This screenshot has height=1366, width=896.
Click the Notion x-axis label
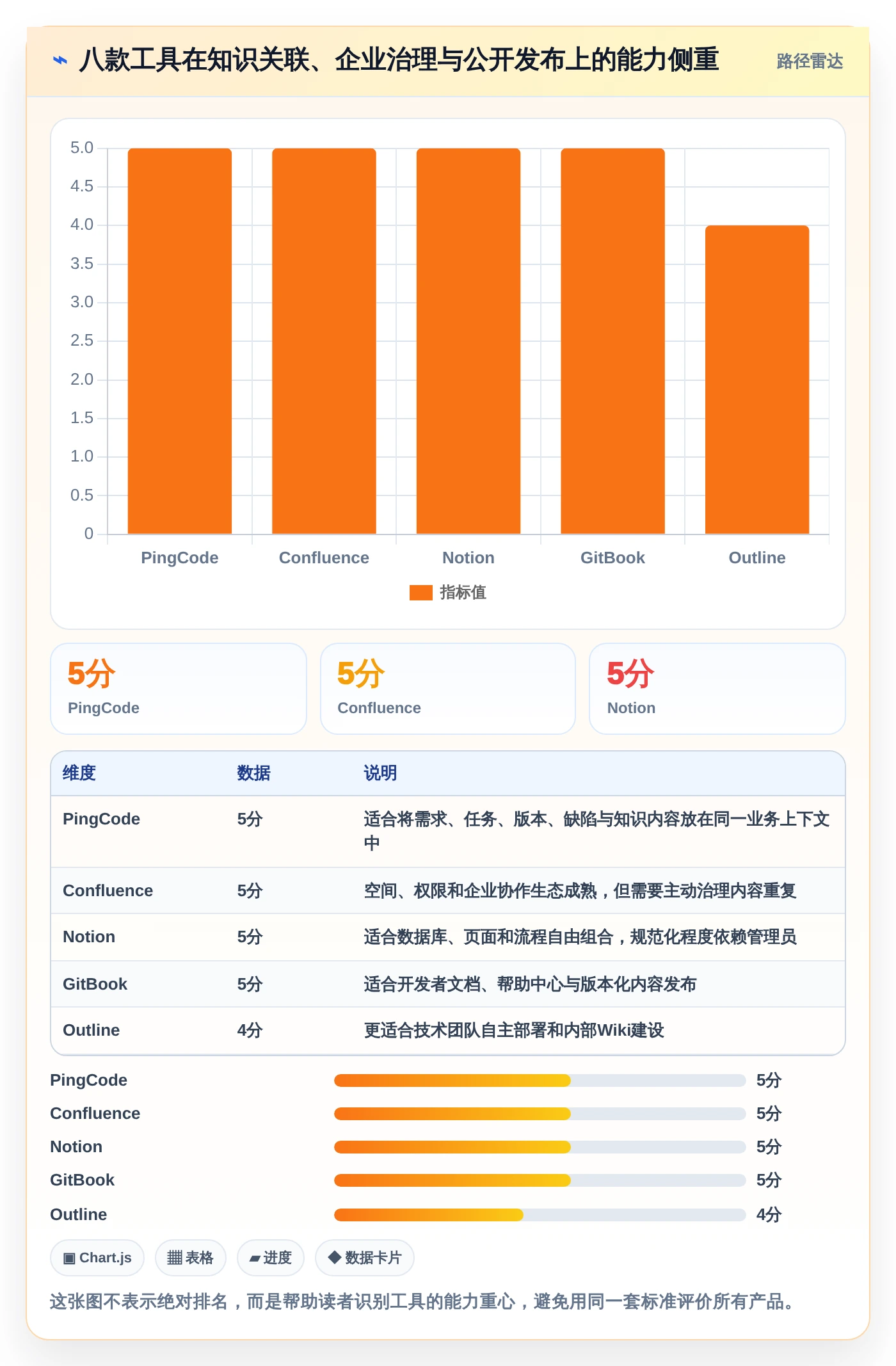(468, 558)
